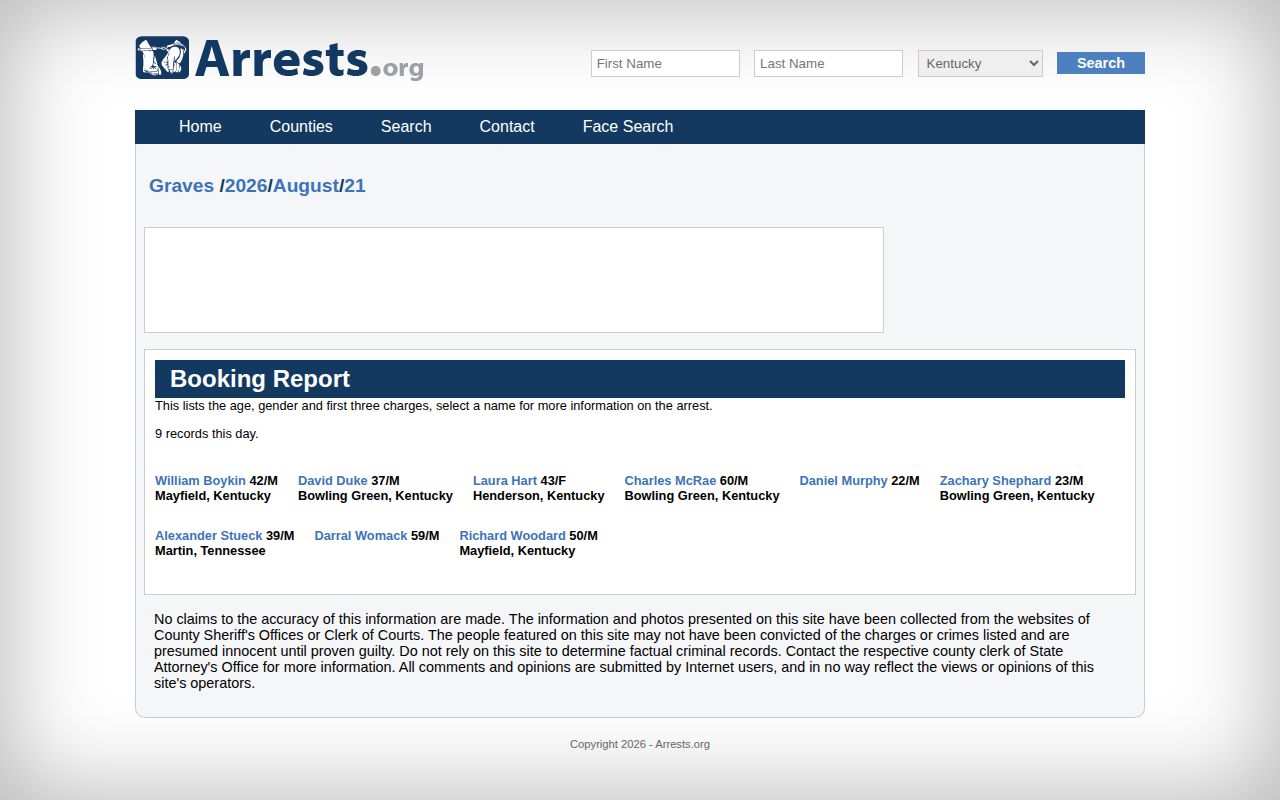Click the 2026 breadcrumb link
Image resolution: width=1280 pixels, height=800 pixels.
(x=246, y=185)
